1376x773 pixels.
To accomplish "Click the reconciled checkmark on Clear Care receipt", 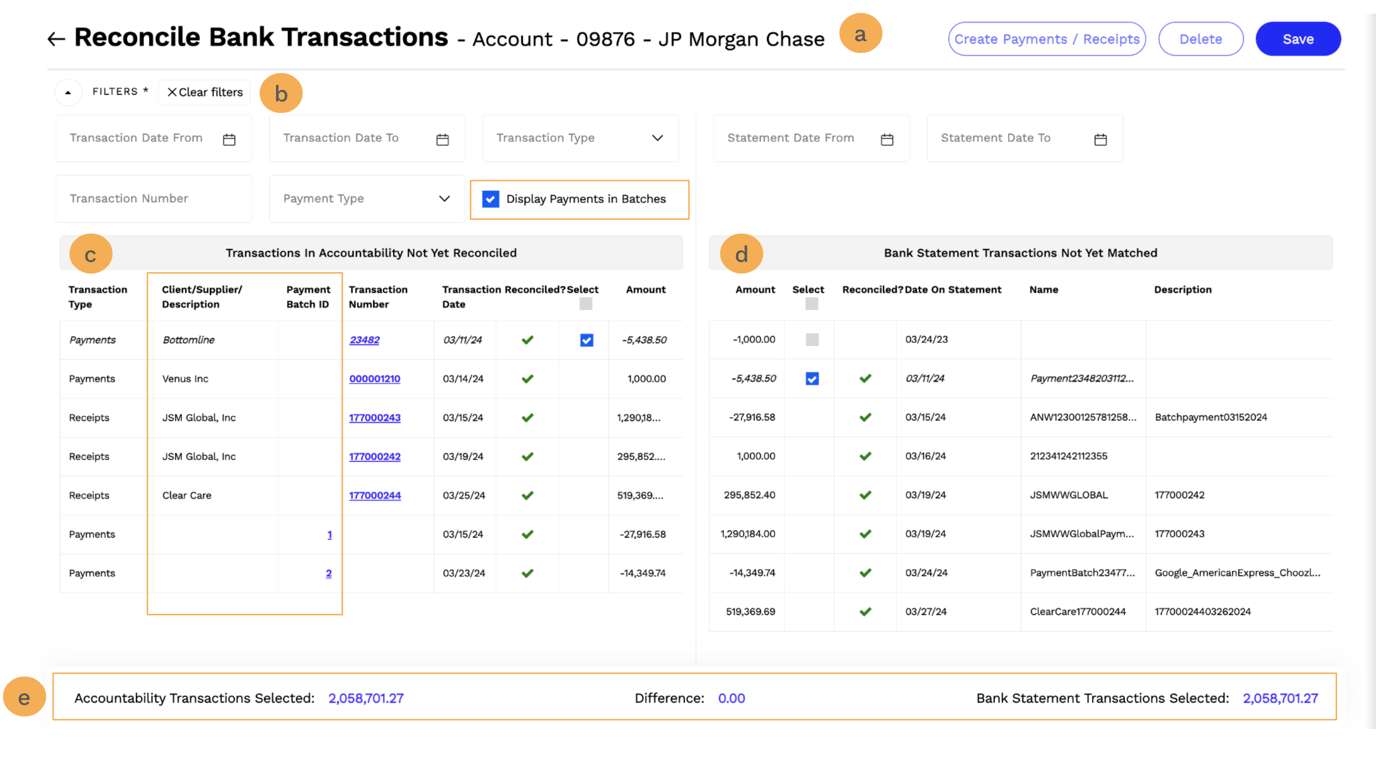I will [526, 495].
